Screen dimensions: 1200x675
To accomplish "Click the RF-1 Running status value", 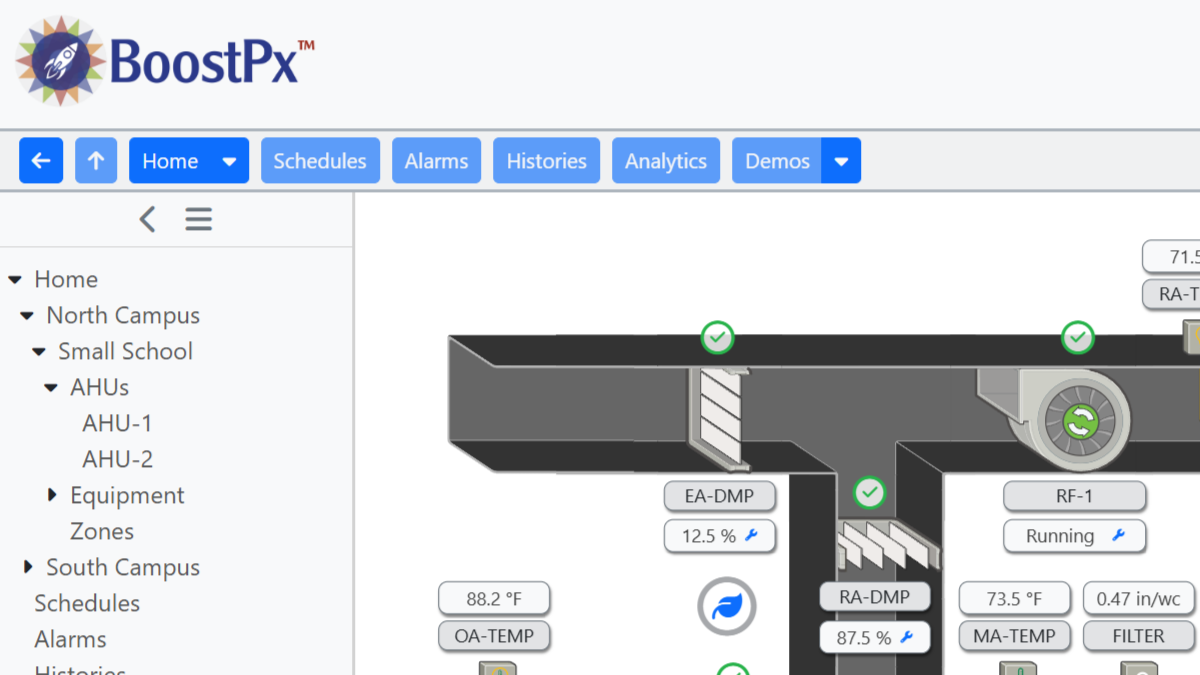I will pos(1060,536).
